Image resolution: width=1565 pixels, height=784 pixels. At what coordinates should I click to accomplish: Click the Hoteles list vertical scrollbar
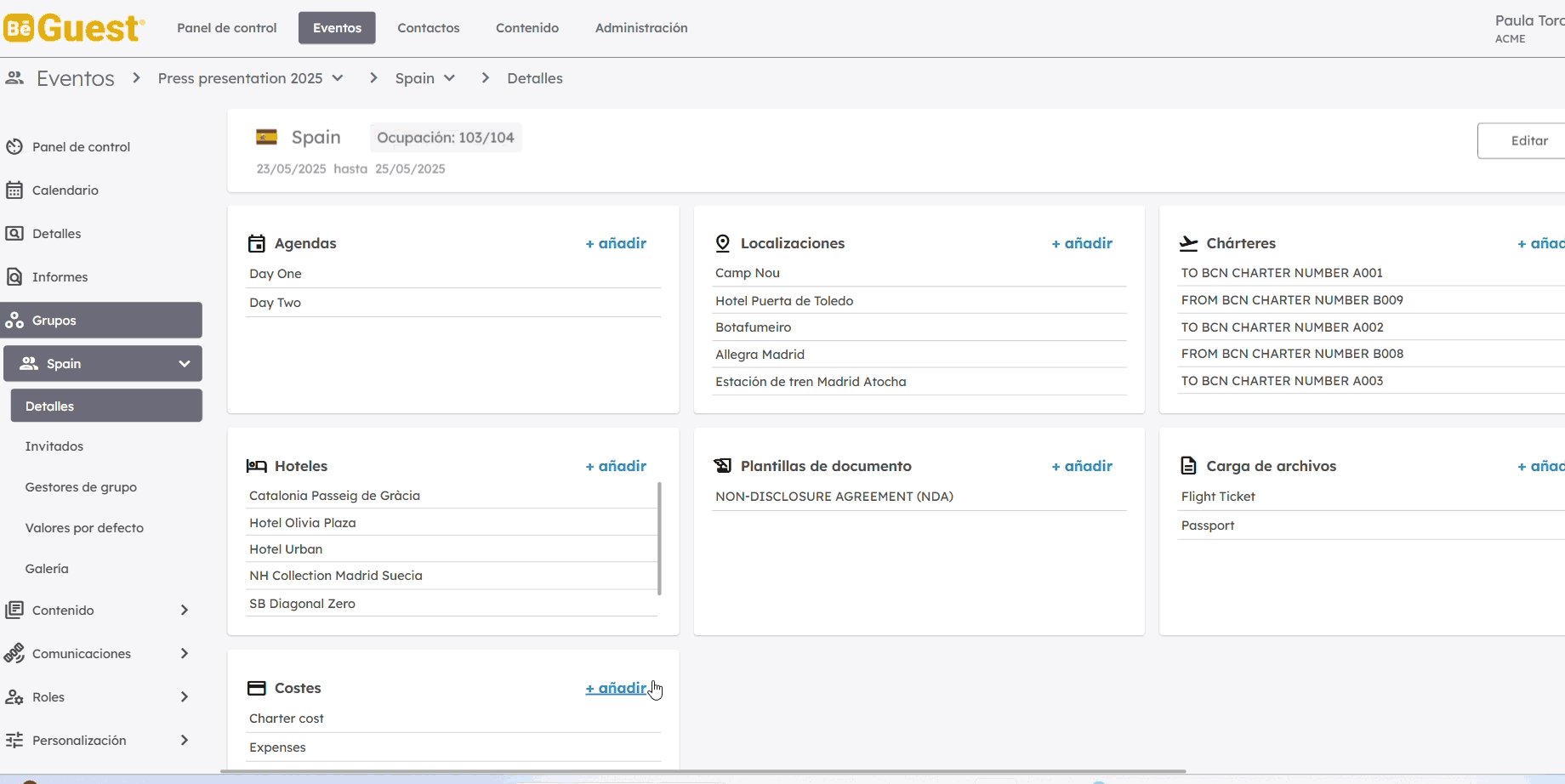(659, 538)
